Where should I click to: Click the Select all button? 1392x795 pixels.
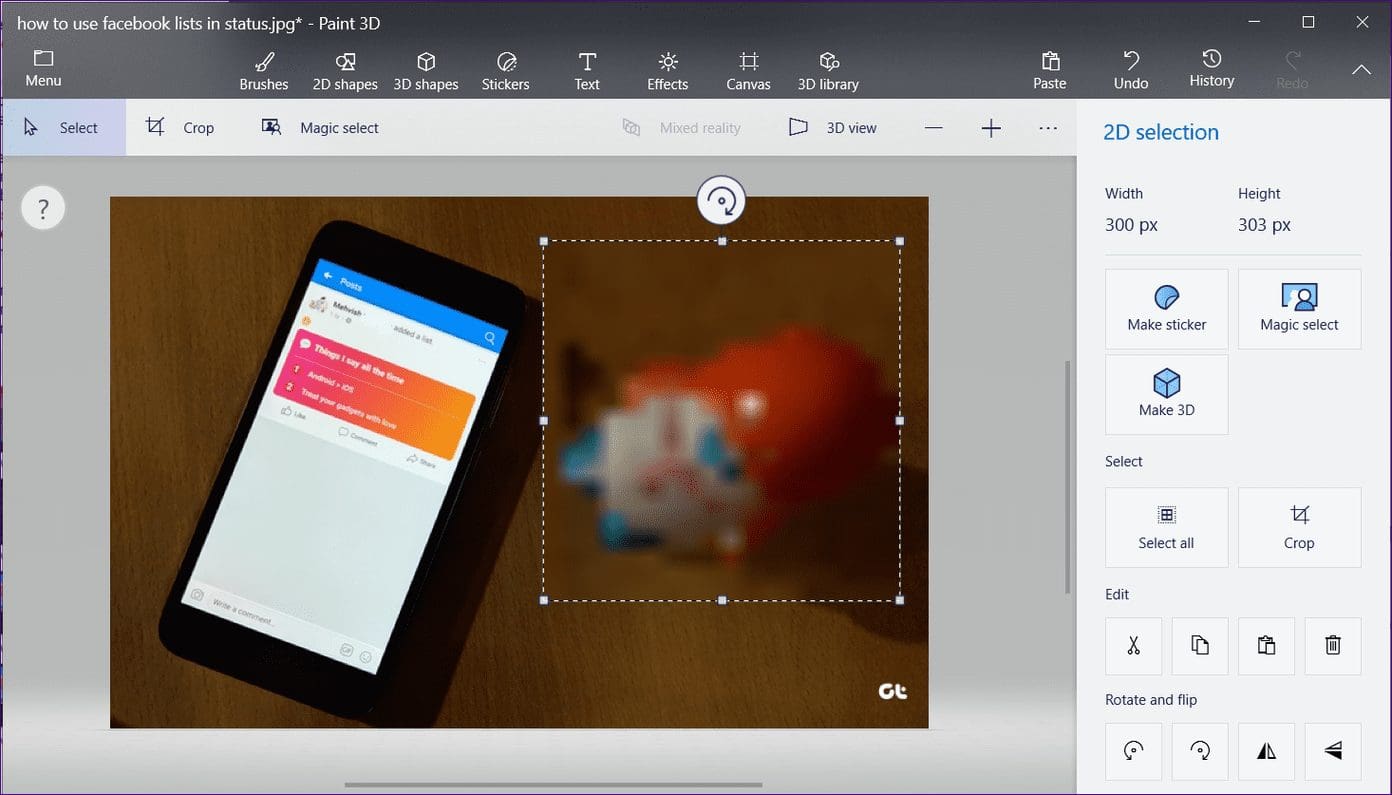click(x=1167, y=528)
